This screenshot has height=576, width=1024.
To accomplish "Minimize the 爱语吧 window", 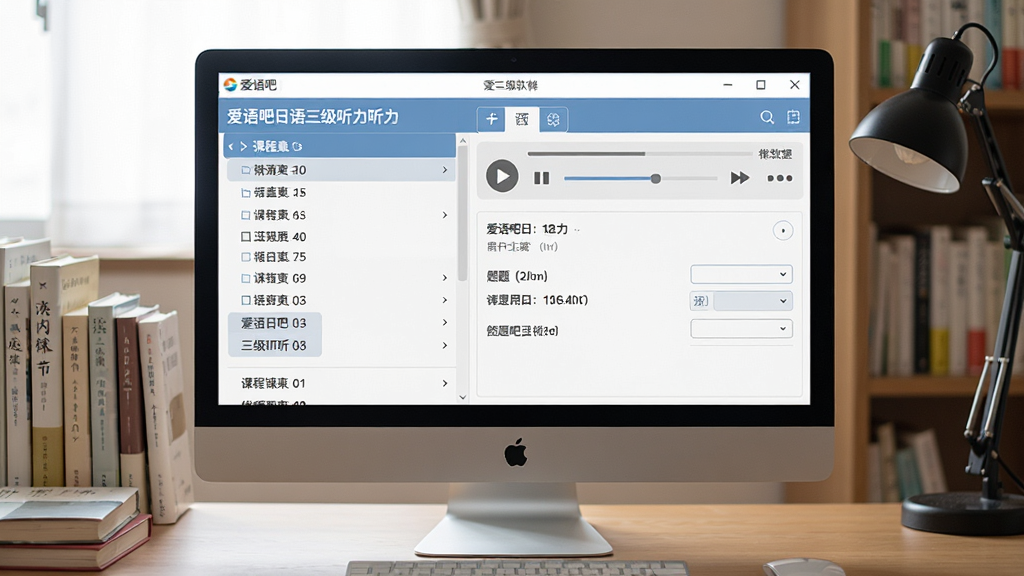I will [728, 85].
